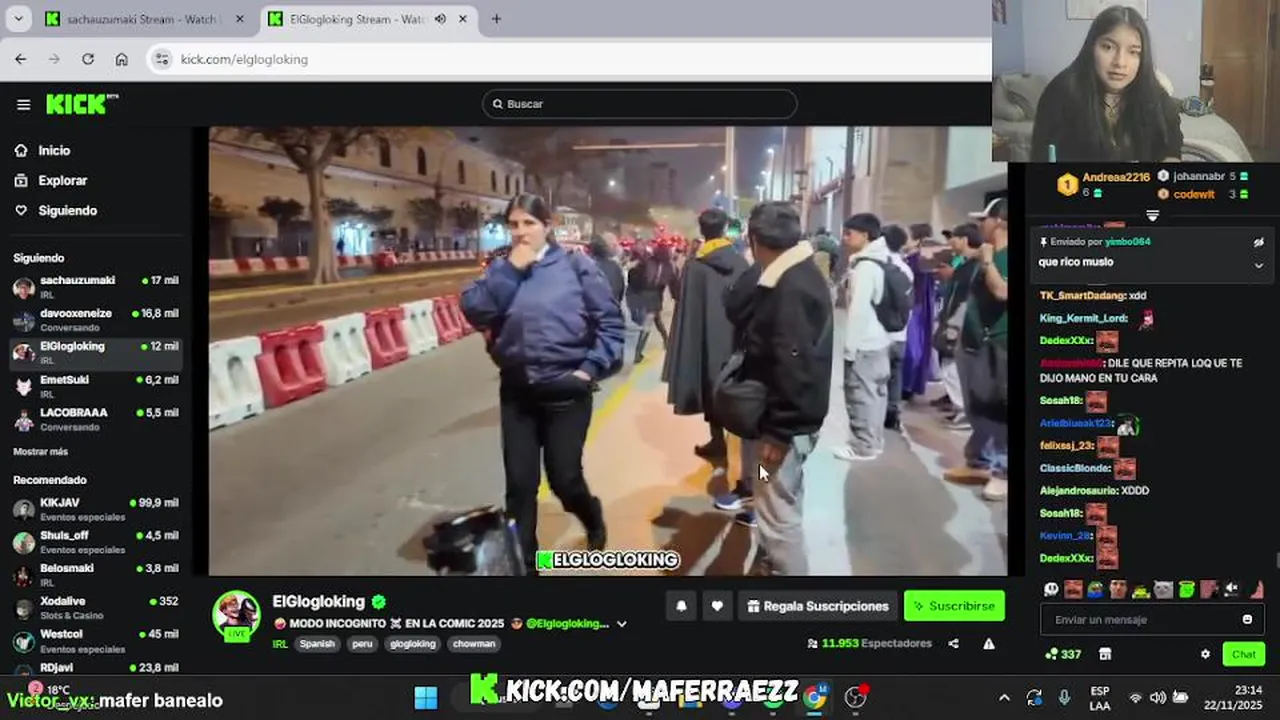Viewport: 1280px width, 720px height.
Task: Open chat settings gear
Action: pyautogui.click(x=1205, y=654)
